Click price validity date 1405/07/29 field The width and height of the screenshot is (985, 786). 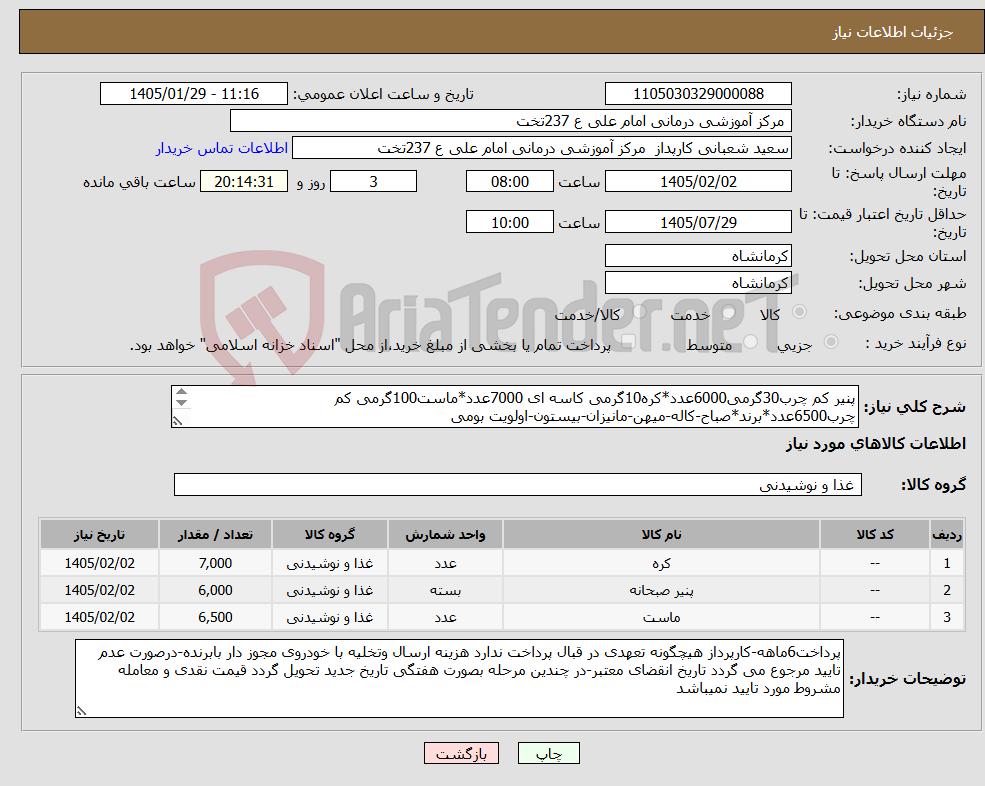click(x=698, y=222)
